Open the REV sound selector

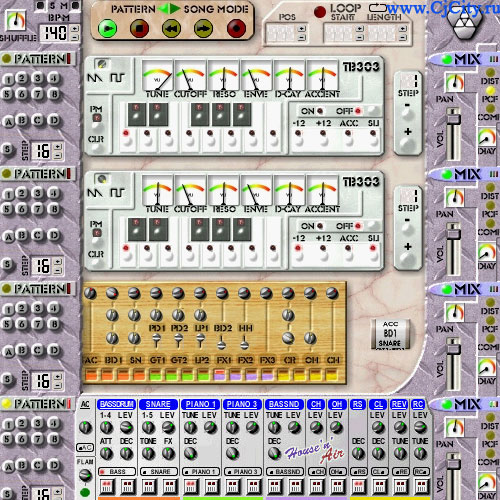(399, 404)
